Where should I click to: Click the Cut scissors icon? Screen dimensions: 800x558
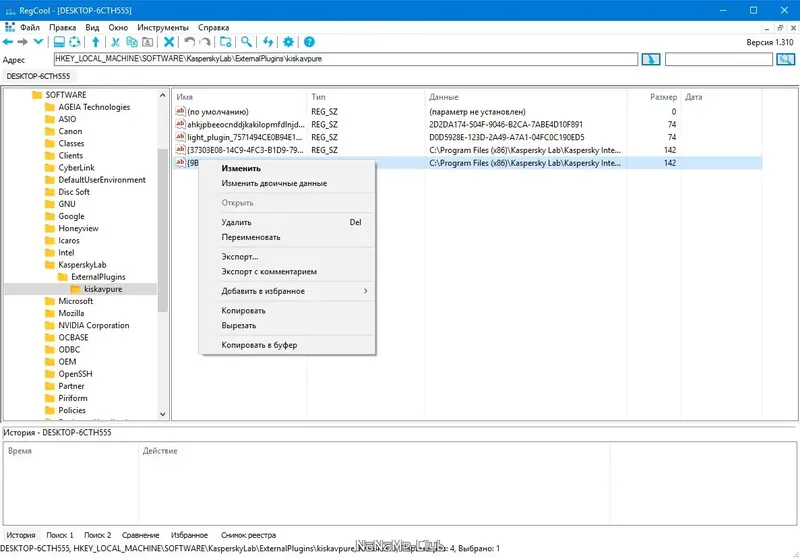[116, 42]
